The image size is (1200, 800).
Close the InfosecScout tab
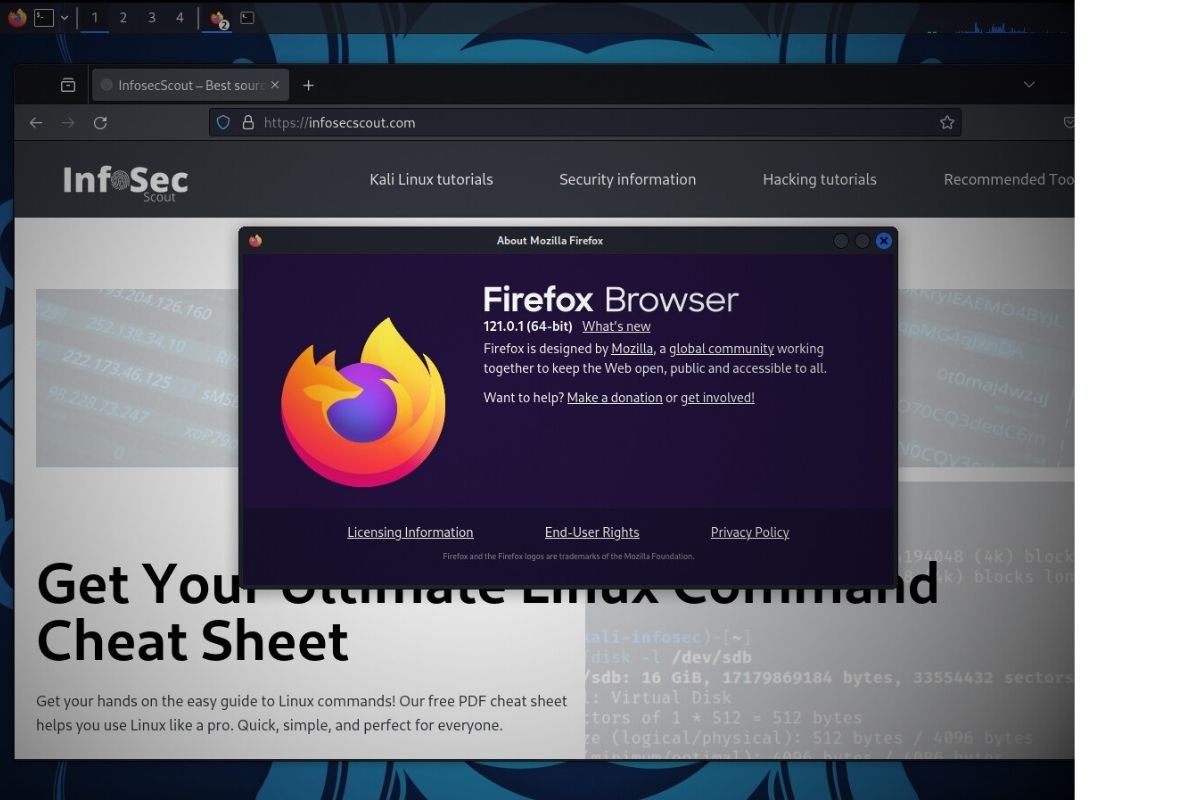275,85
